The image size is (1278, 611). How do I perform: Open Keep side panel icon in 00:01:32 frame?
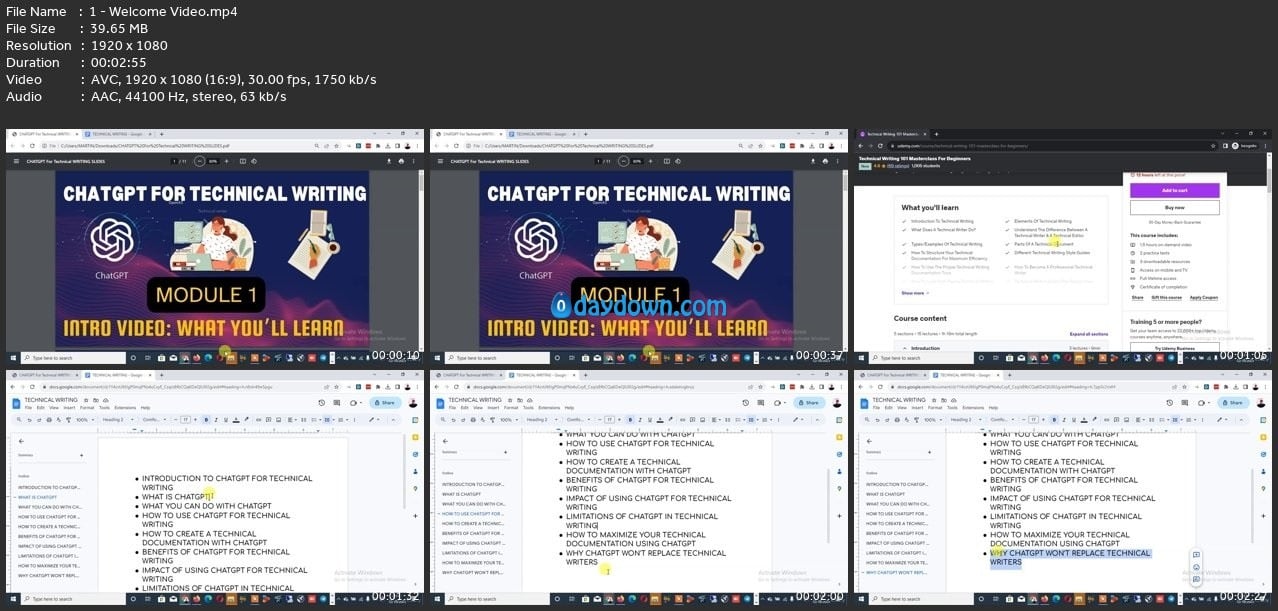click(415, 437)
